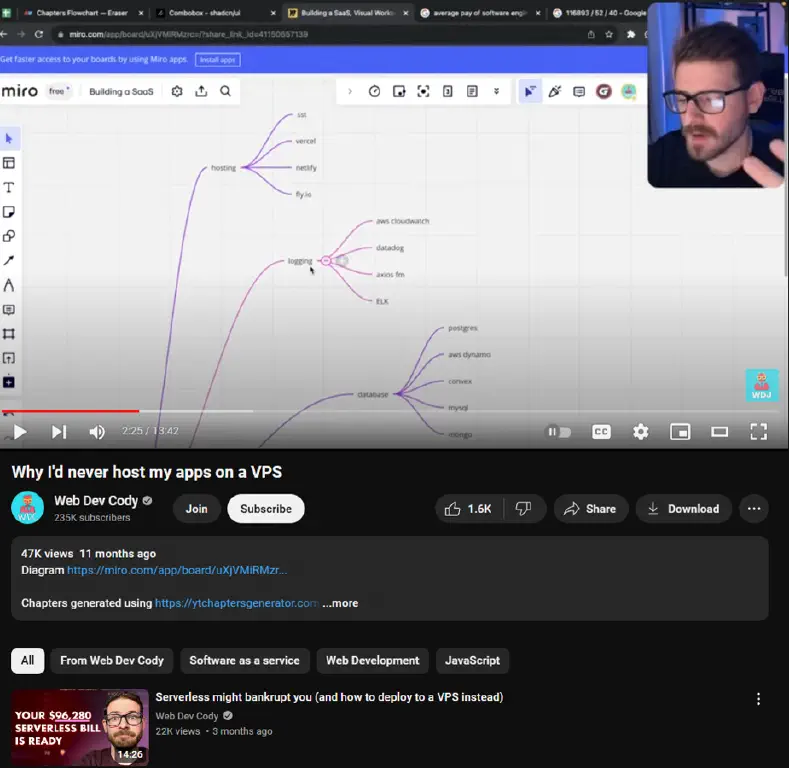
Task: Reload the page in the browser
Action: tap(39, 34)
